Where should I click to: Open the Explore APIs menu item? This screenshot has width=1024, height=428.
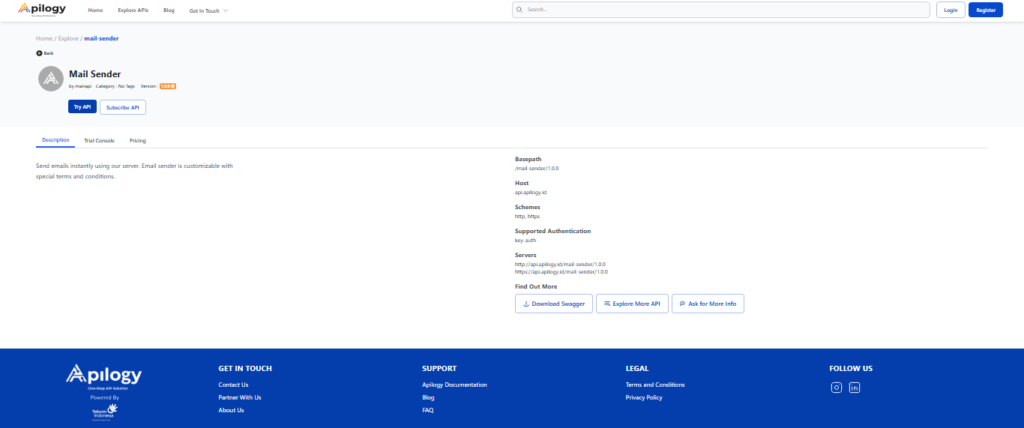point(133,10)
